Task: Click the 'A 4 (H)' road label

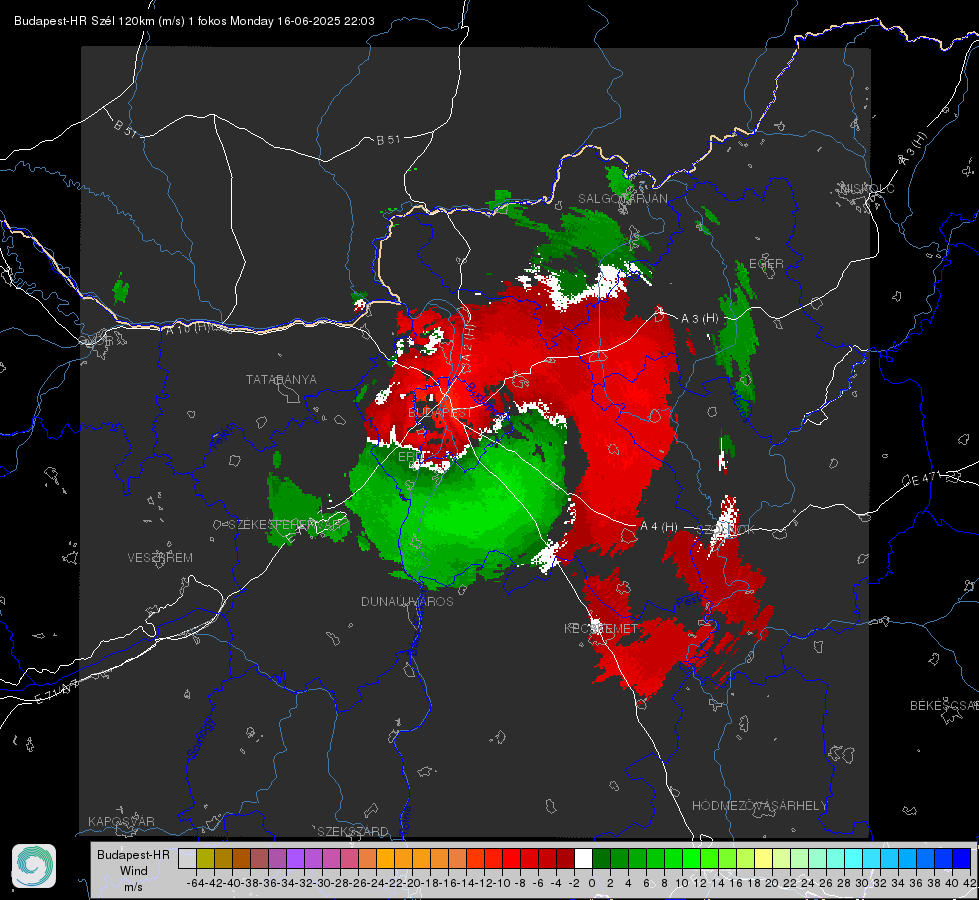Action: pyautogui.click(x=659, y=527)
